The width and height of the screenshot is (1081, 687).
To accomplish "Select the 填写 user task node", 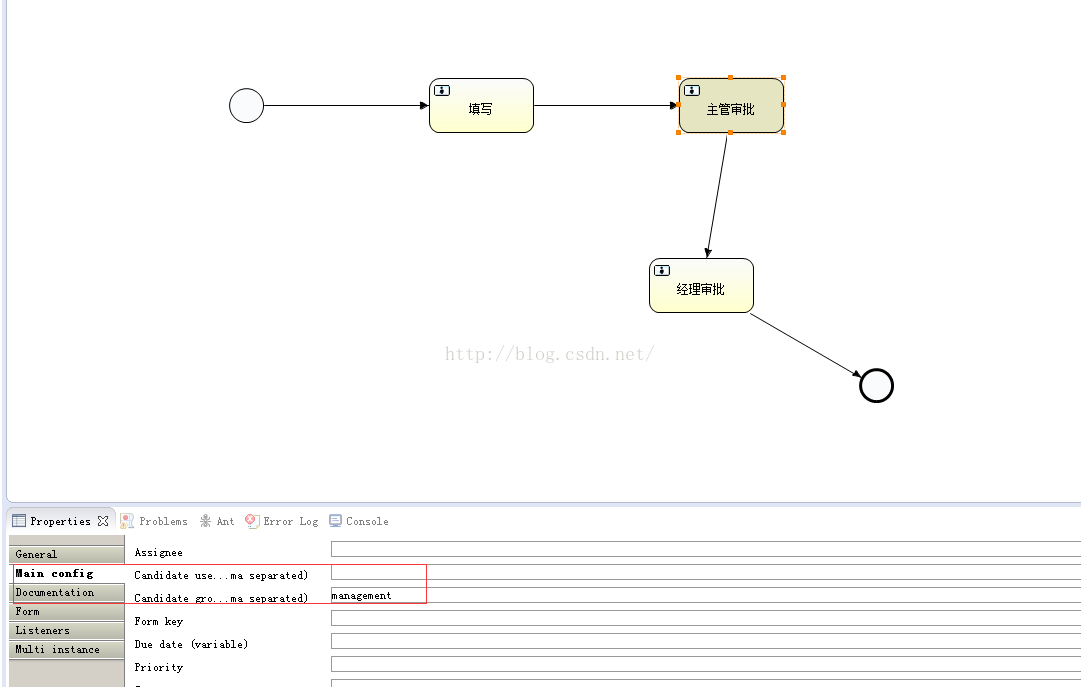I will click(x=481, y=106).
